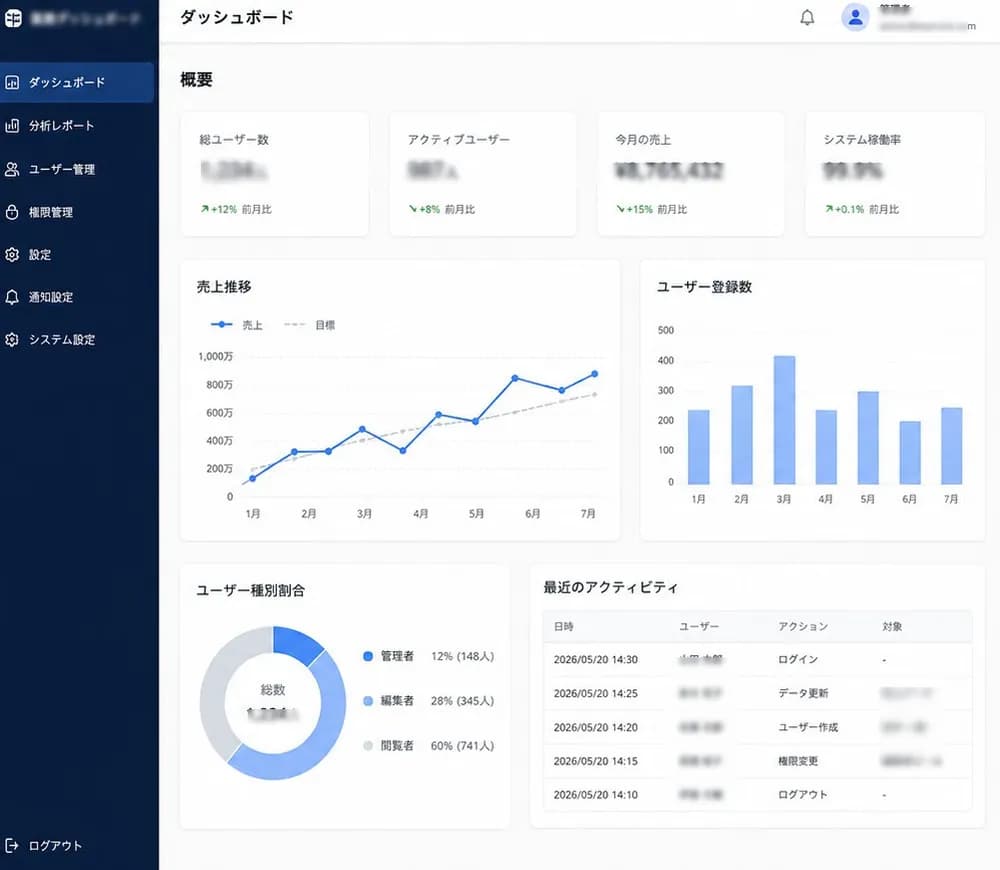Click the 3月 bar in ユーザー登録数 chart

click(x=784, y=420)
